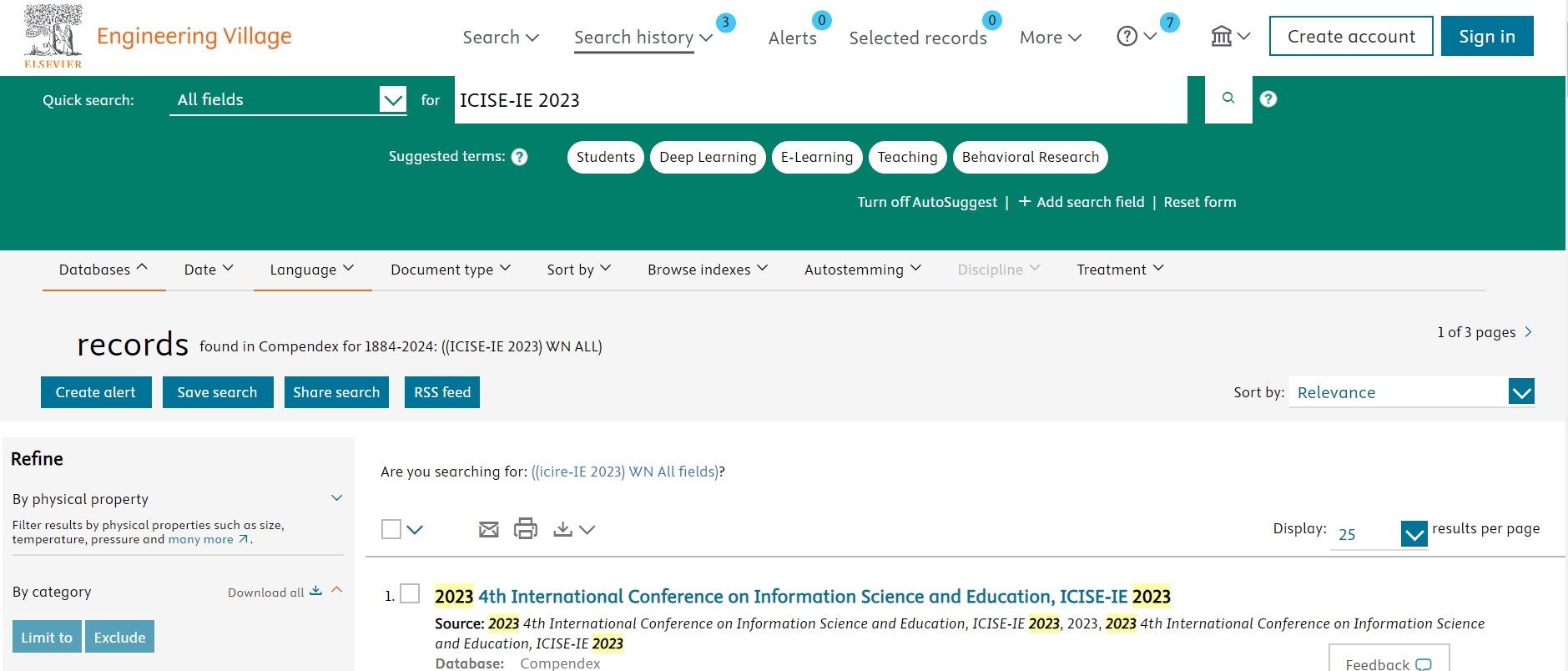Viewport: 1568px width, 671px height.
Task: Go to next results page arrow
Action: (1528, 332)
